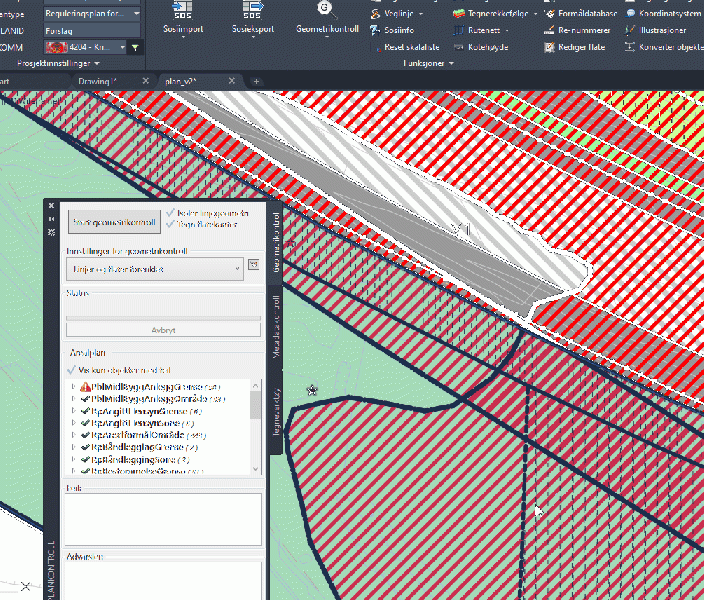Screen dimensions: 704x600
Task: Expand PblMidlByggAnleggOmråde tree node
Action: (73, 398)
